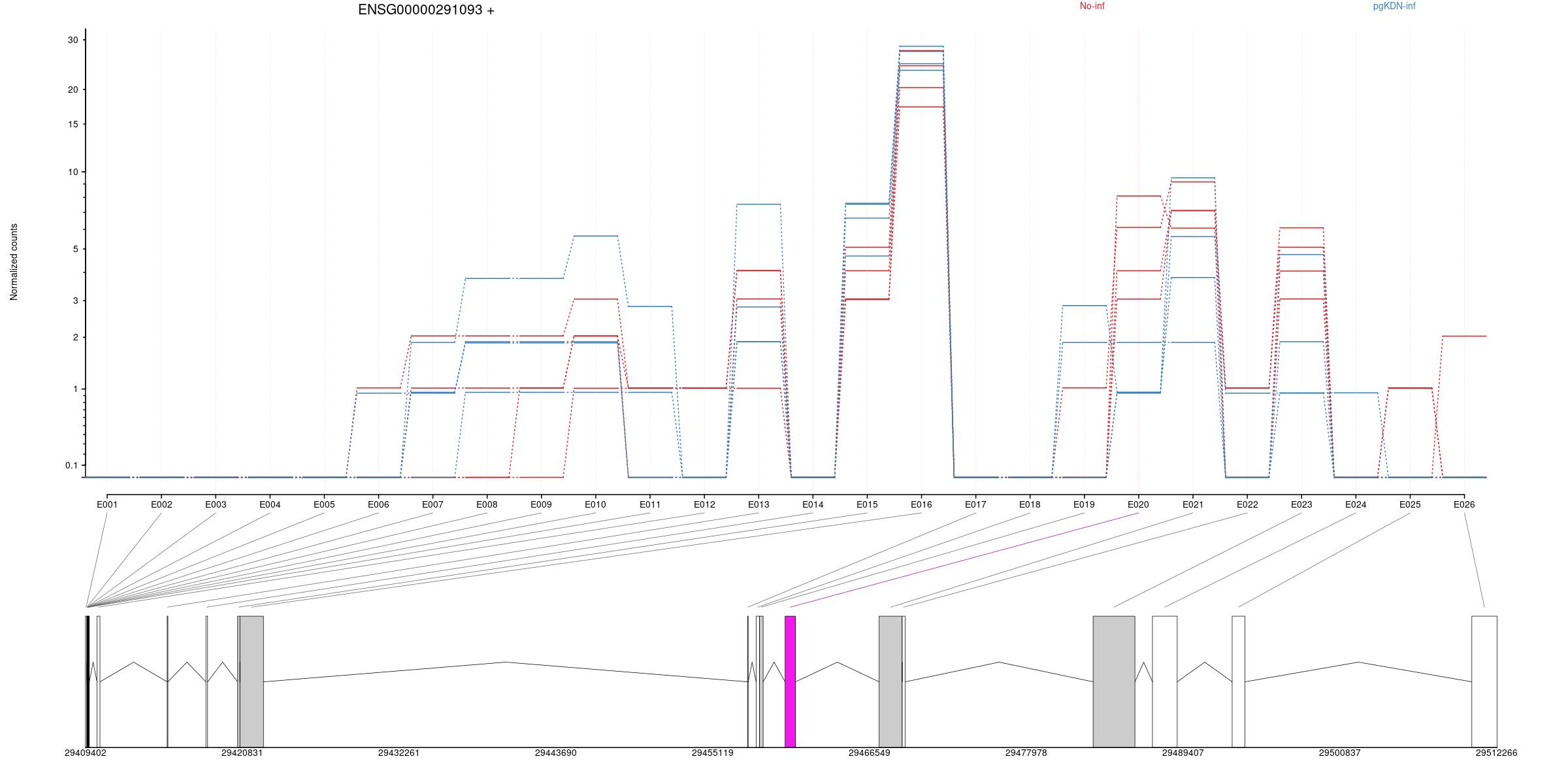Click y-axis tick value 30

(73, 40)
